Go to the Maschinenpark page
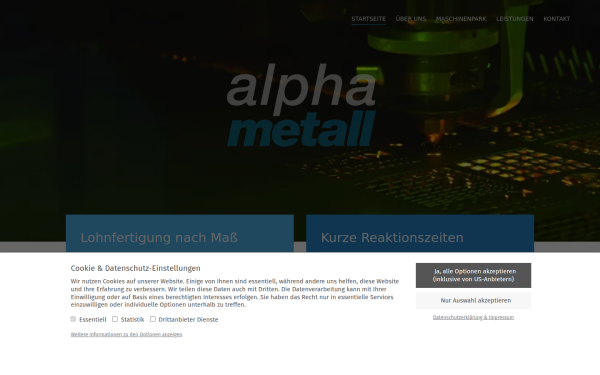This screenshot has width=600, height=375. coord(461,19)
